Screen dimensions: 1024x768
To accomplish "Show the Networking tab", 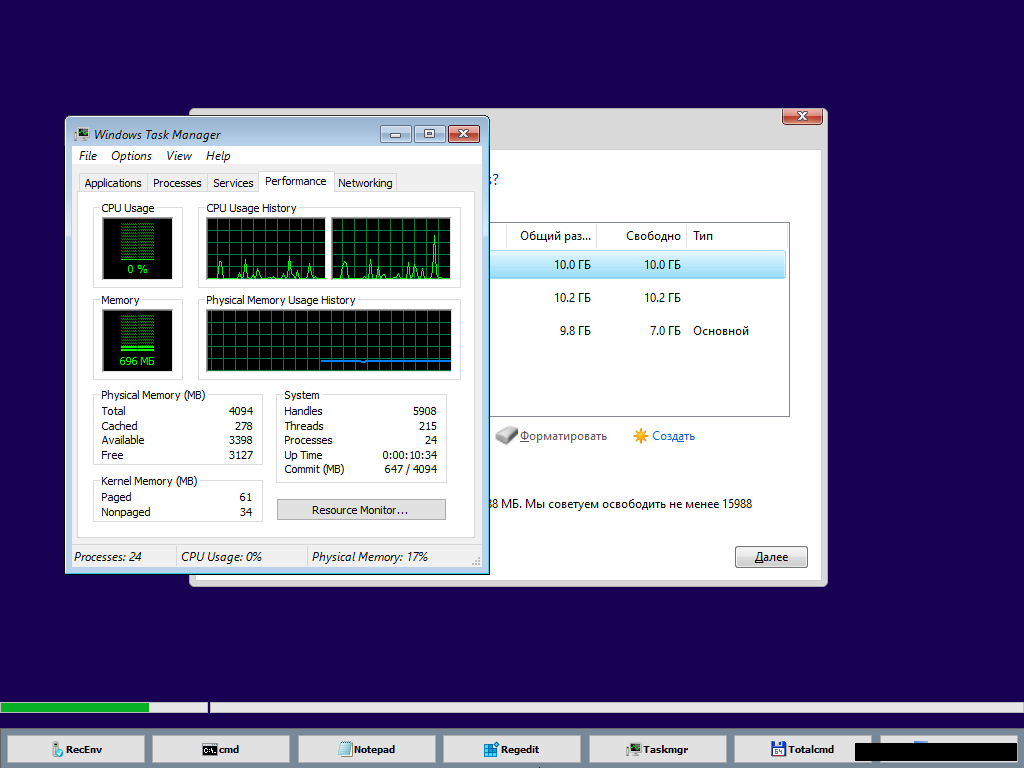I will [x=365, y=183].
